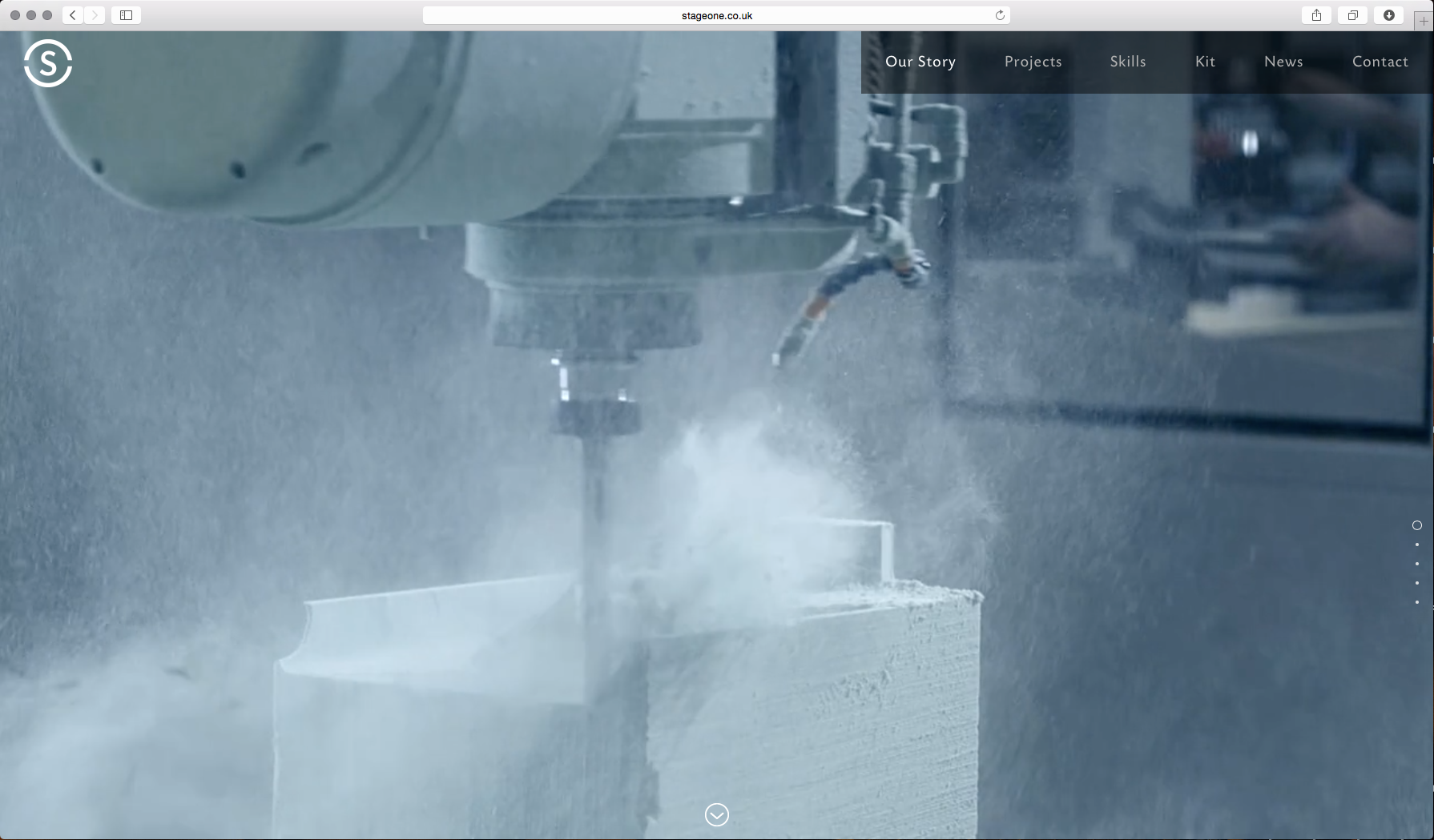Click the Stage One circular S logo

click(48, 62)
